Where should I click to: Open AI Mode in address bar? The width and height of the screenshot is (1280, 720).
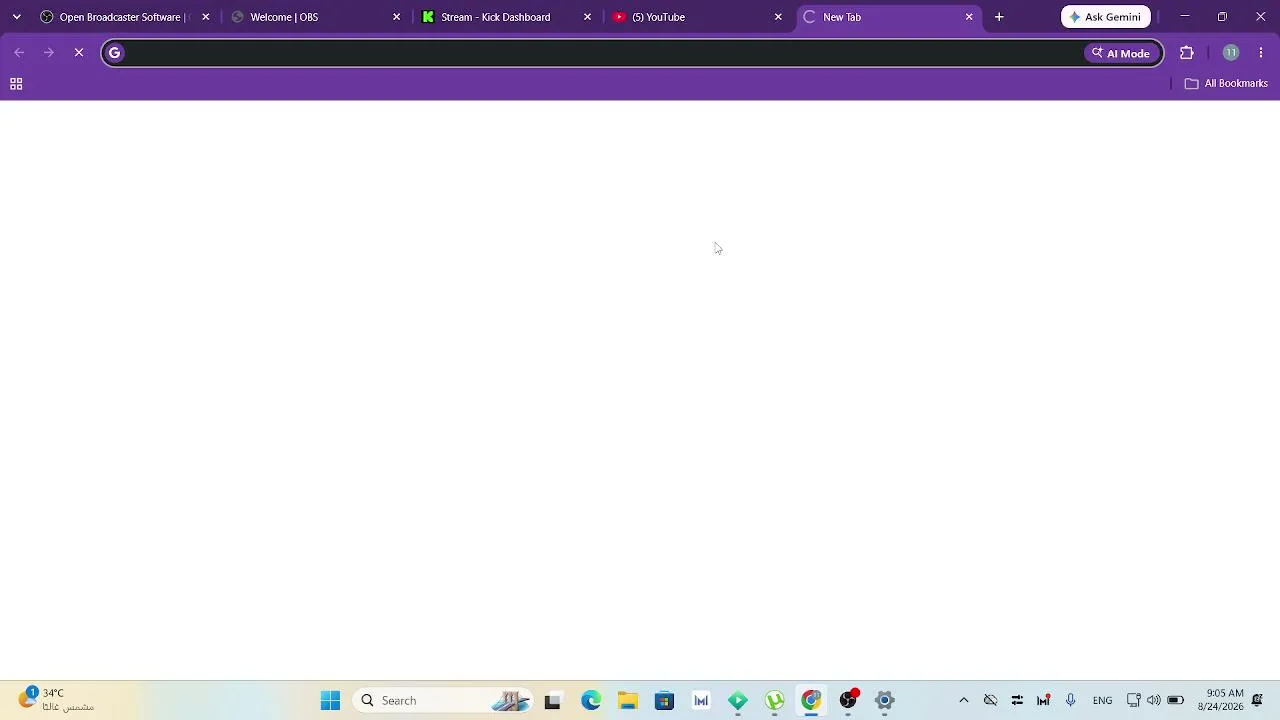[1121, 53]
